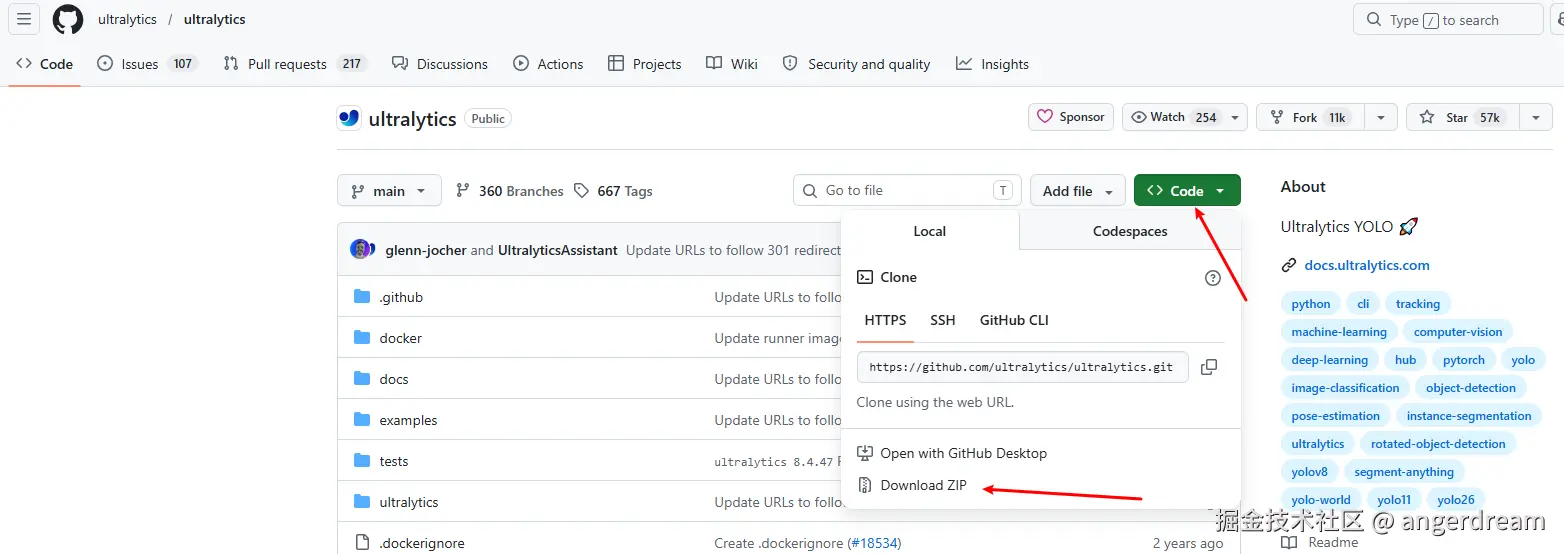Expand the Star lists dropdown arrow
The width and height of the screenshot is (1564, 554).
tap(1536, 117)
